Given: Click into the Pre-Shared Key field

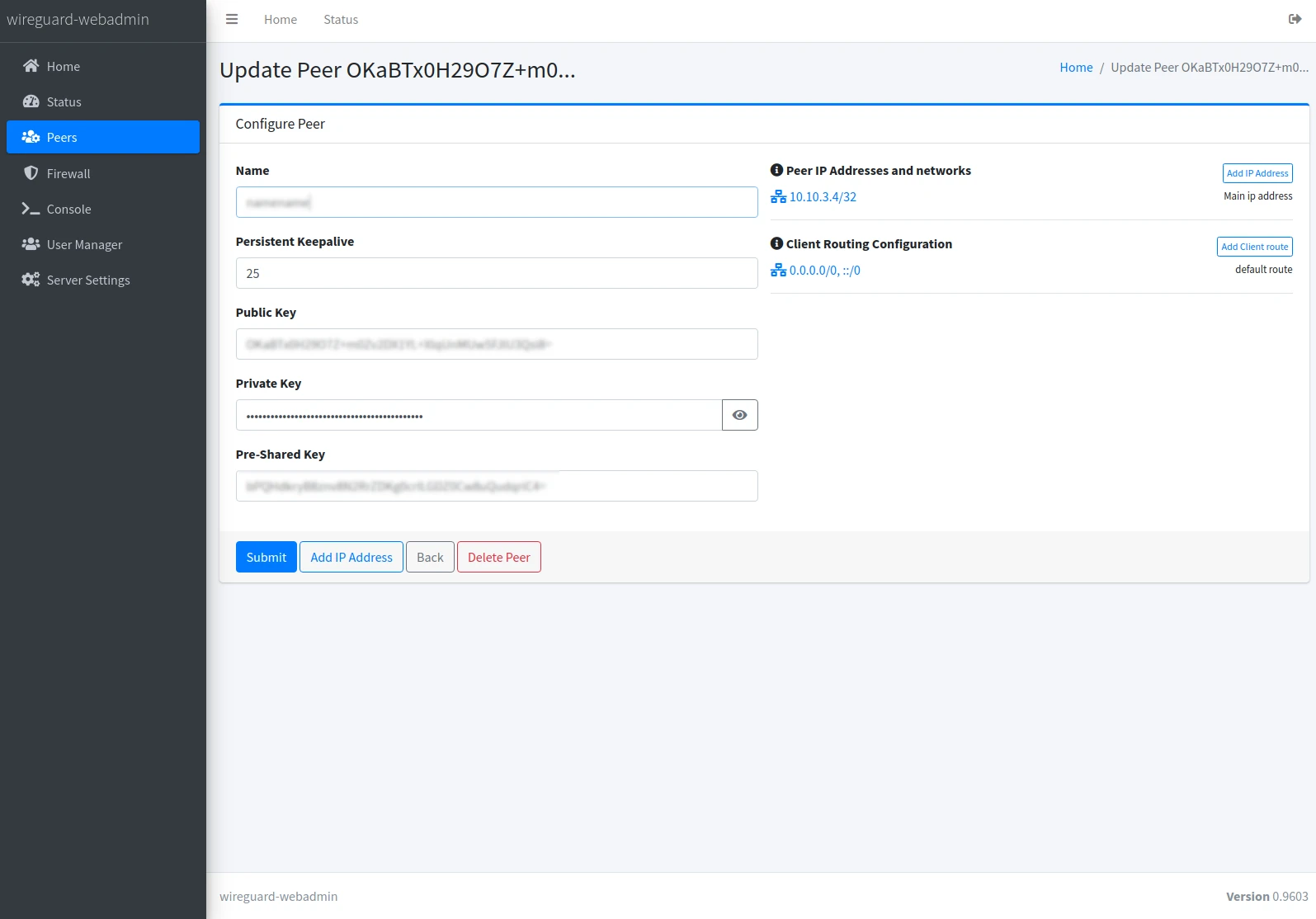Looking at the screenshot, I should (497, 486).
